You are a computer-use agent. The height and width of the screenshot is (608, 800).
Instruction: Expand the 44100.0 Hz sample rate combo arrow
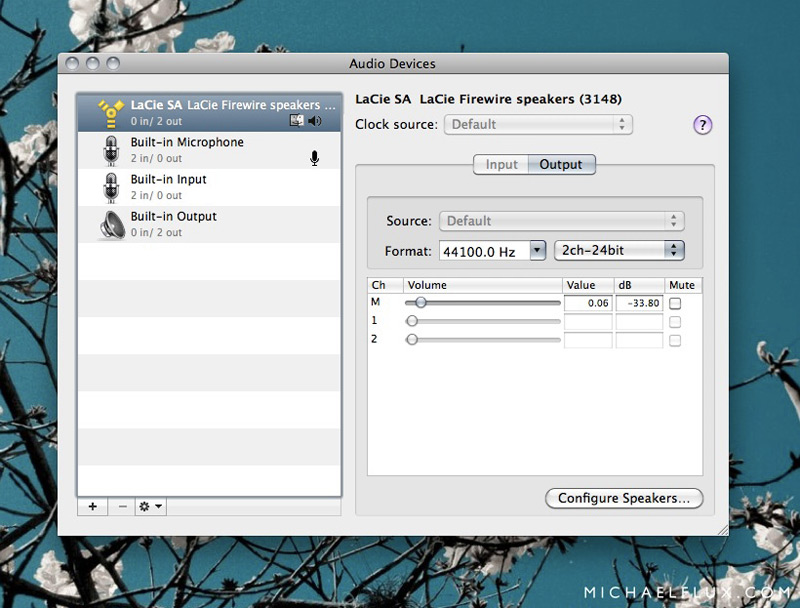tap(538, 250)
